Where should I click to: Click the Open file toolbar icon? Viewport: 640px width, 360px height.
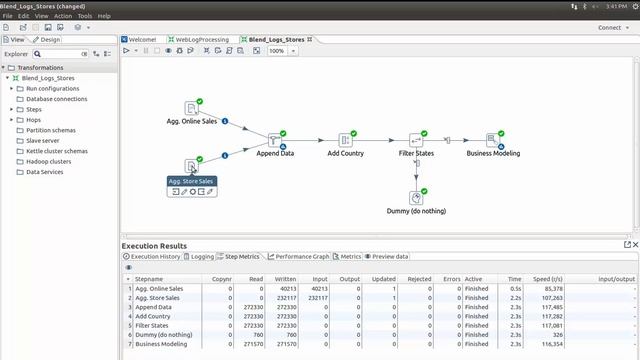point(23,27)
